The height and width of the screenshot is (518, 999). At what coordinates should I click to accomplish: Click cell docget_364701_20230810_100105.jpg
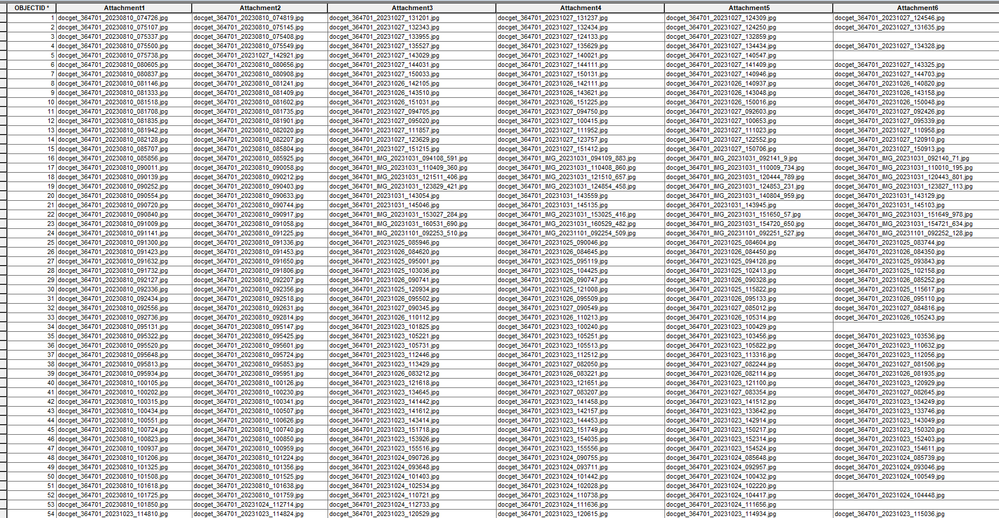pyautogui.click(x=124, y=383)
